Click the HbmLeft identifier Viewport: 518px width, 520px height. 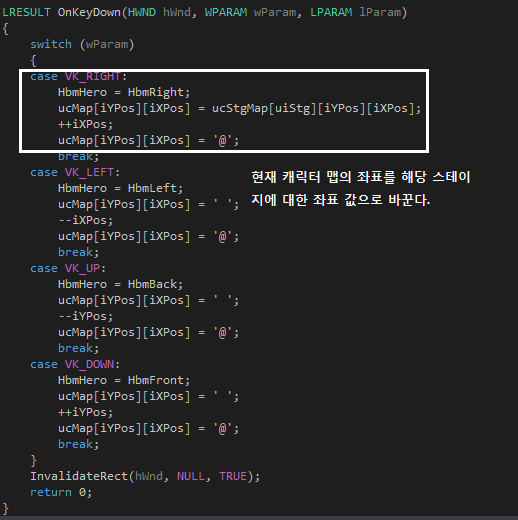coord(152,188)
